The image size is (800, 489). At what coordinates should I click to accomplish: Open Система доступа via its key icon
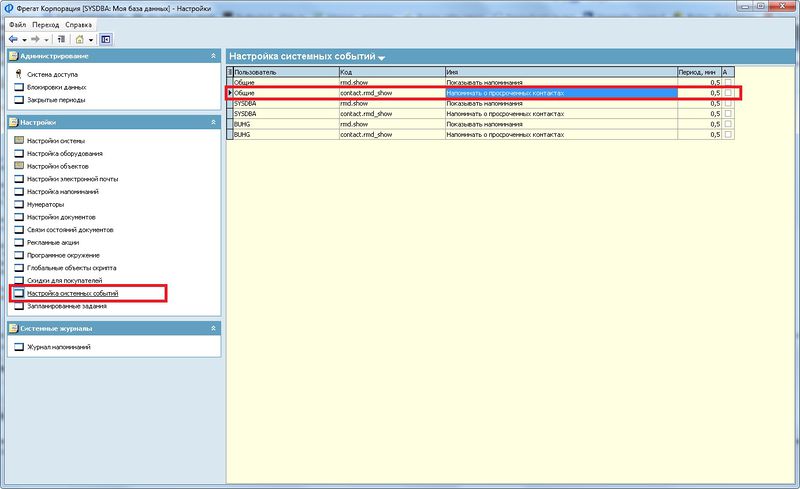click(19, 74)
